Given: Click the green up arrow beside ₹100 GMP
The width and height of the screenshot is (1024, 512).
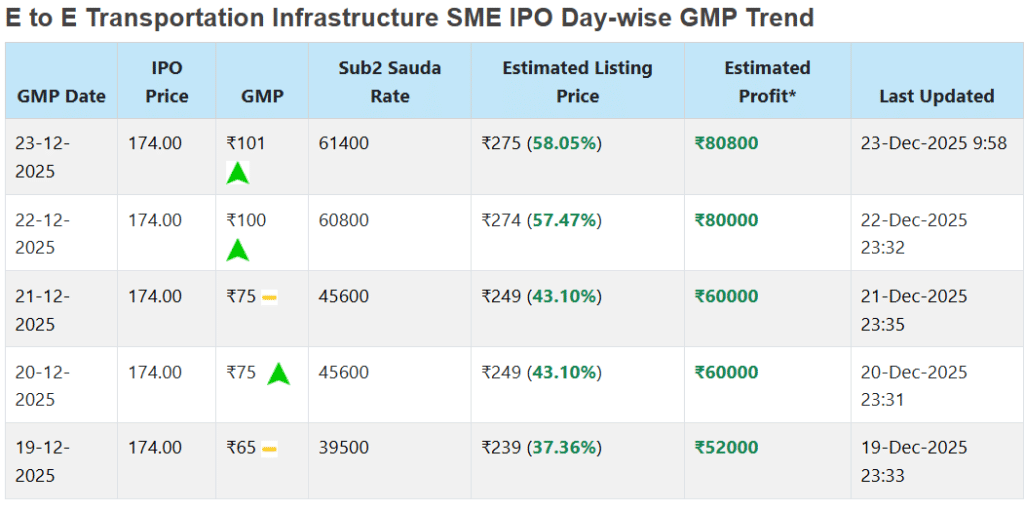Looking at the screenshot, I should (x=237, y=250).
